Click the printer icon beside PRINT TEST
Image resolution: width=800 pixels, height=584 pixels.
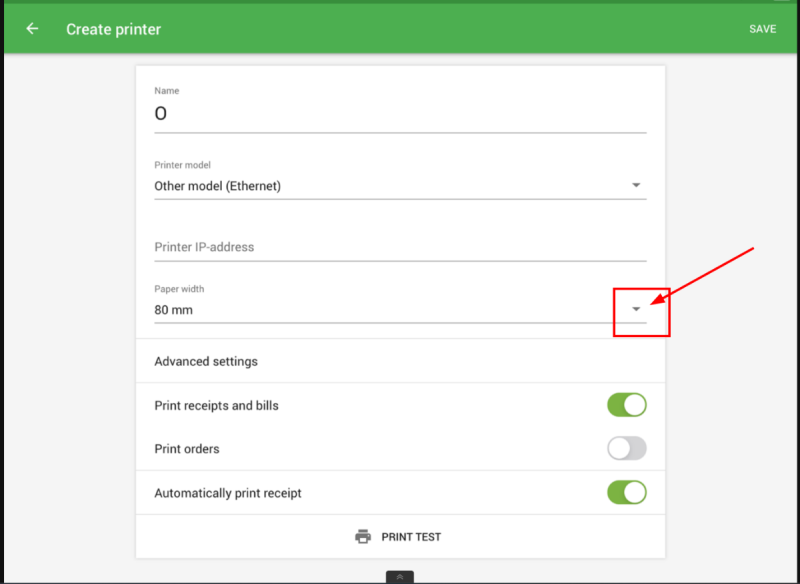tap(363, 537)
